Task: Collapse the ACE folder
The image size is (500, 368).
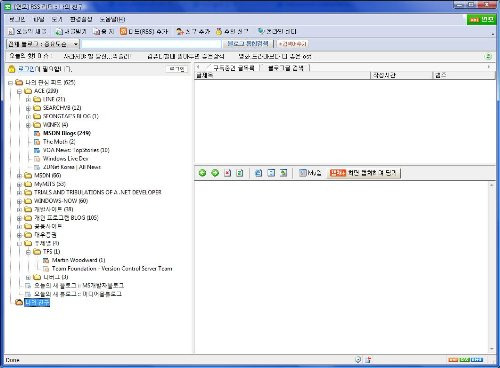Action: (x=19, y=91)
